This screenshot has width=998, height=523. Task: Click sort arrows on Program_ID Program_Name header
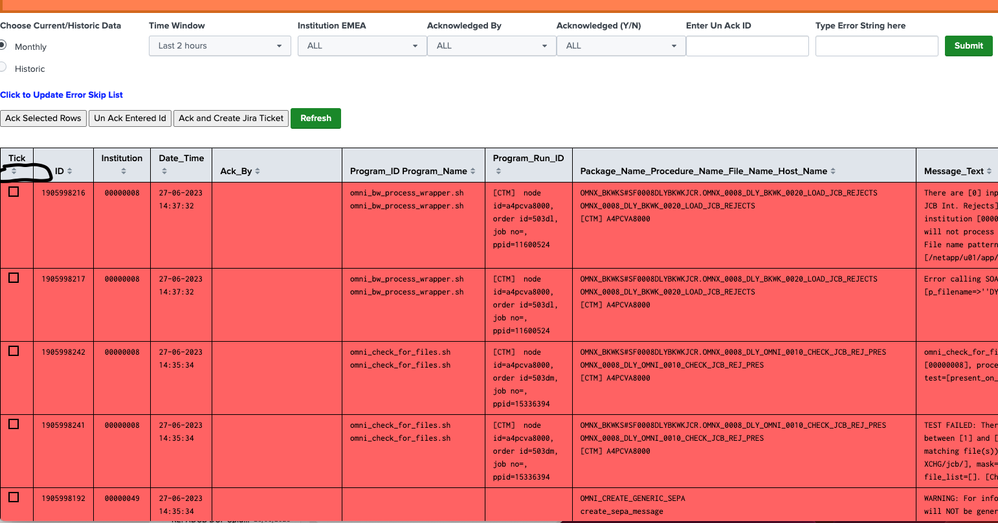tap(475, 172)
